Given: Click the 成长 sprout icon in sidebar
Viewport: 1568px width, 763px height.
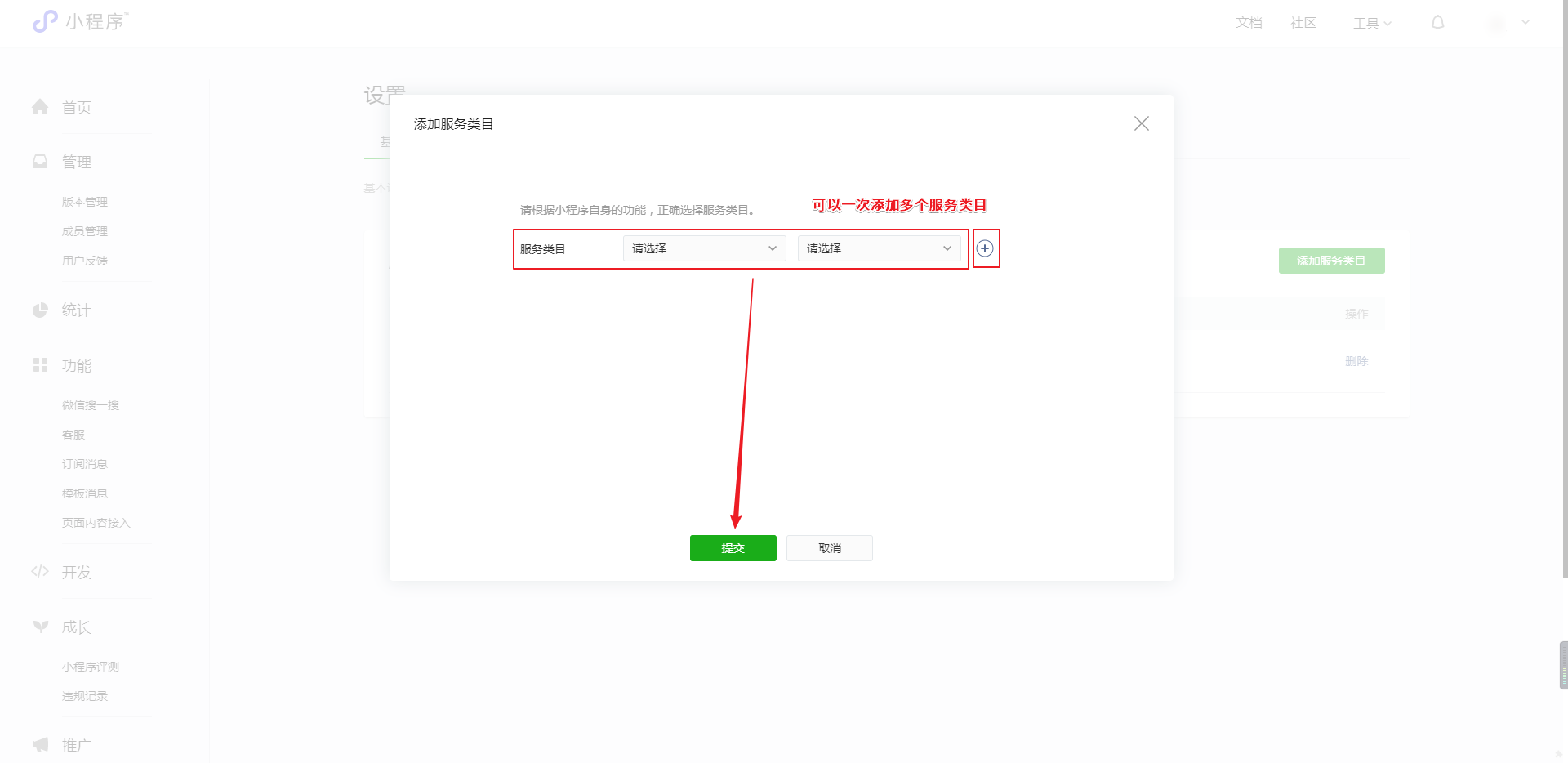Looking at the screenshot, I should pos(40,627).
